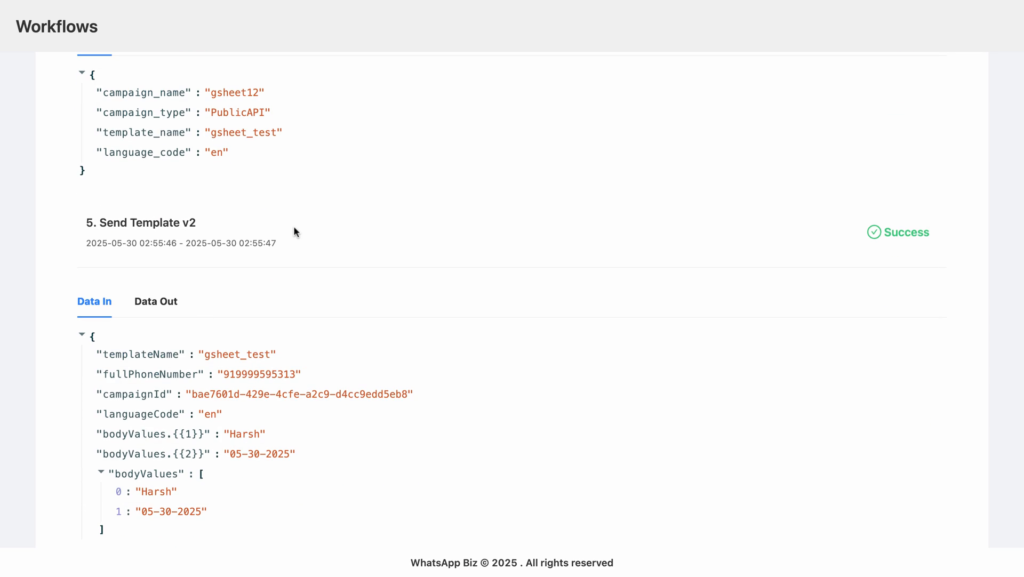Collapse the bodyValues array
The height and width of the screenshot is (577, 1024).
[x=101, y=472]
